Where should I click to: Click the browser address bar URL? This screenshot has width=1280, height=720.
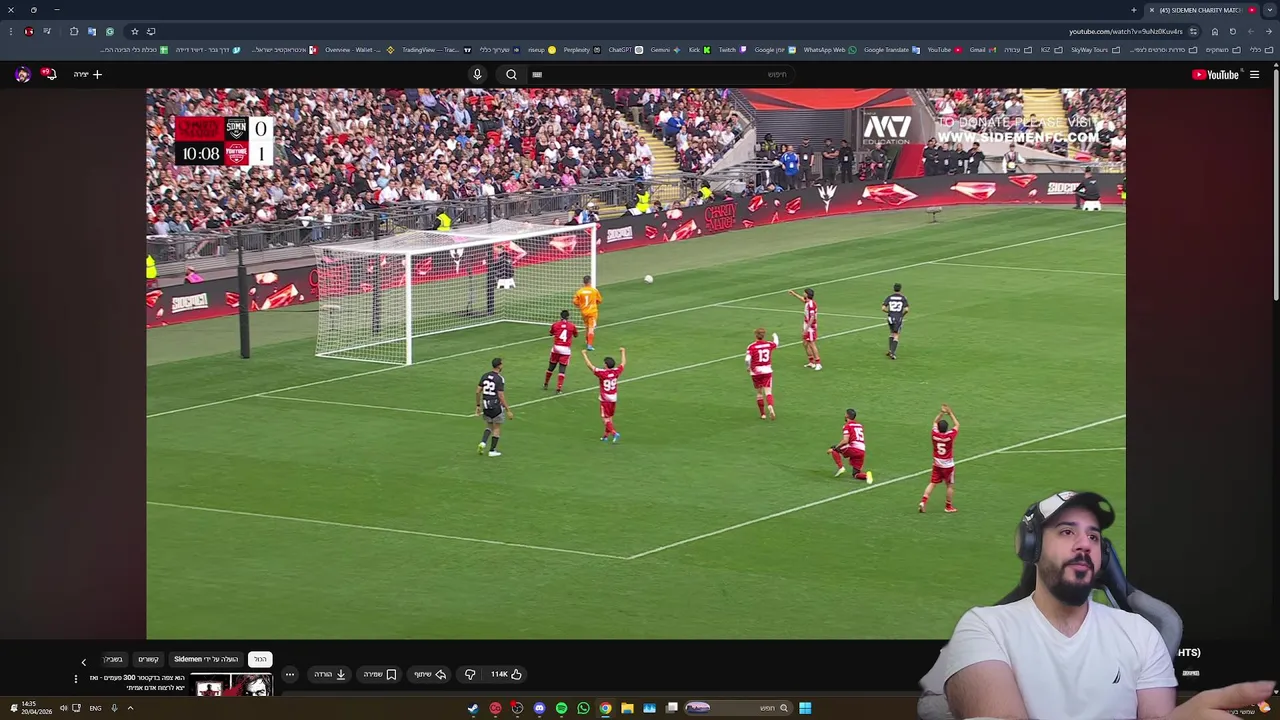(1125, 31)
